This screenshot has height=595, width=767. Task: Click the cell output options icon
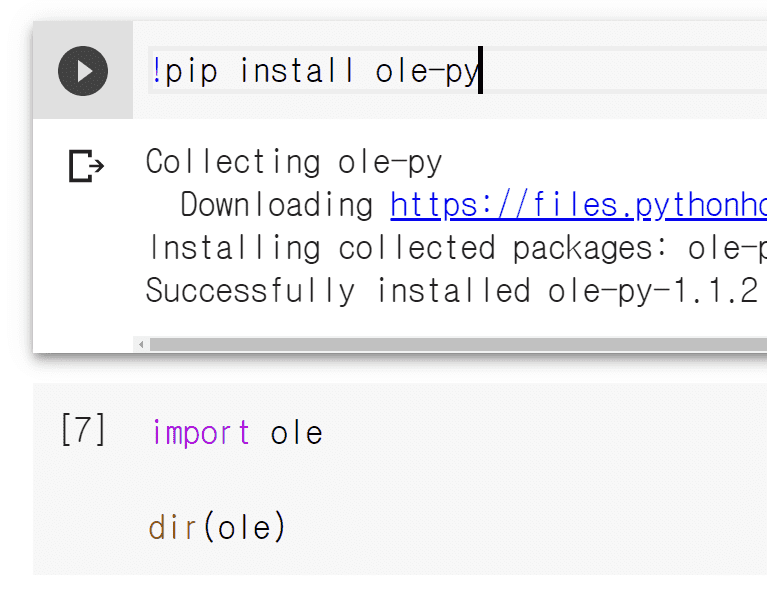pyautogui.click(x=86, y=166)
